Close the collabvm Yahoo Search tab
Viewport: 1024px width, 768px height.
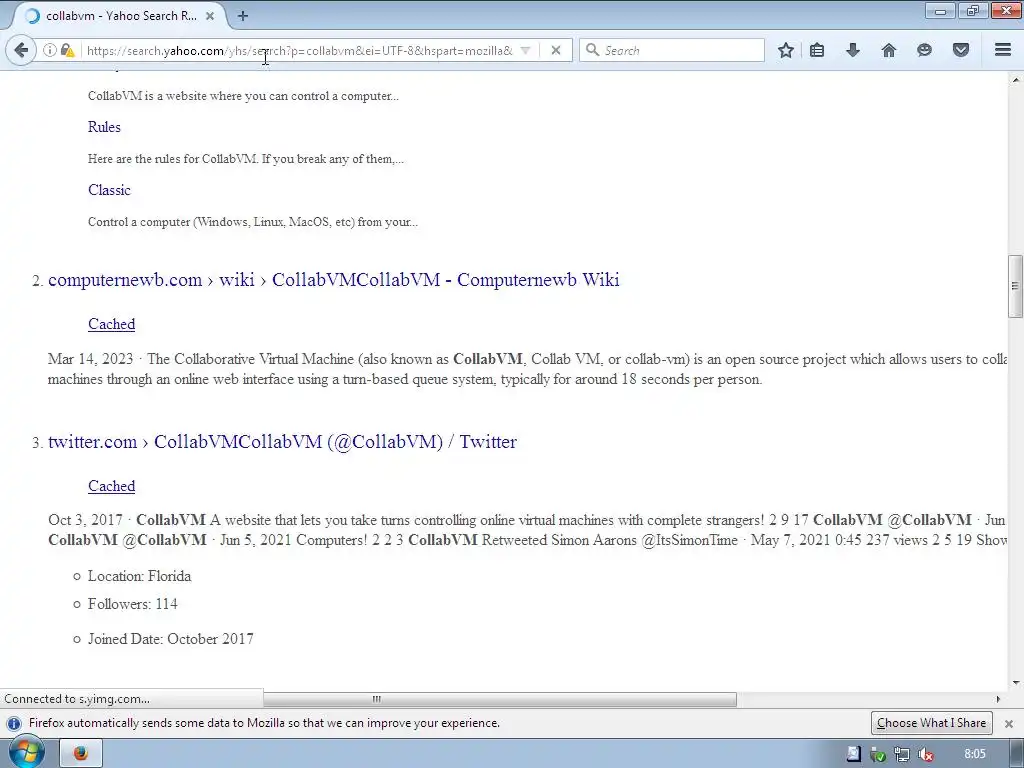210,16
